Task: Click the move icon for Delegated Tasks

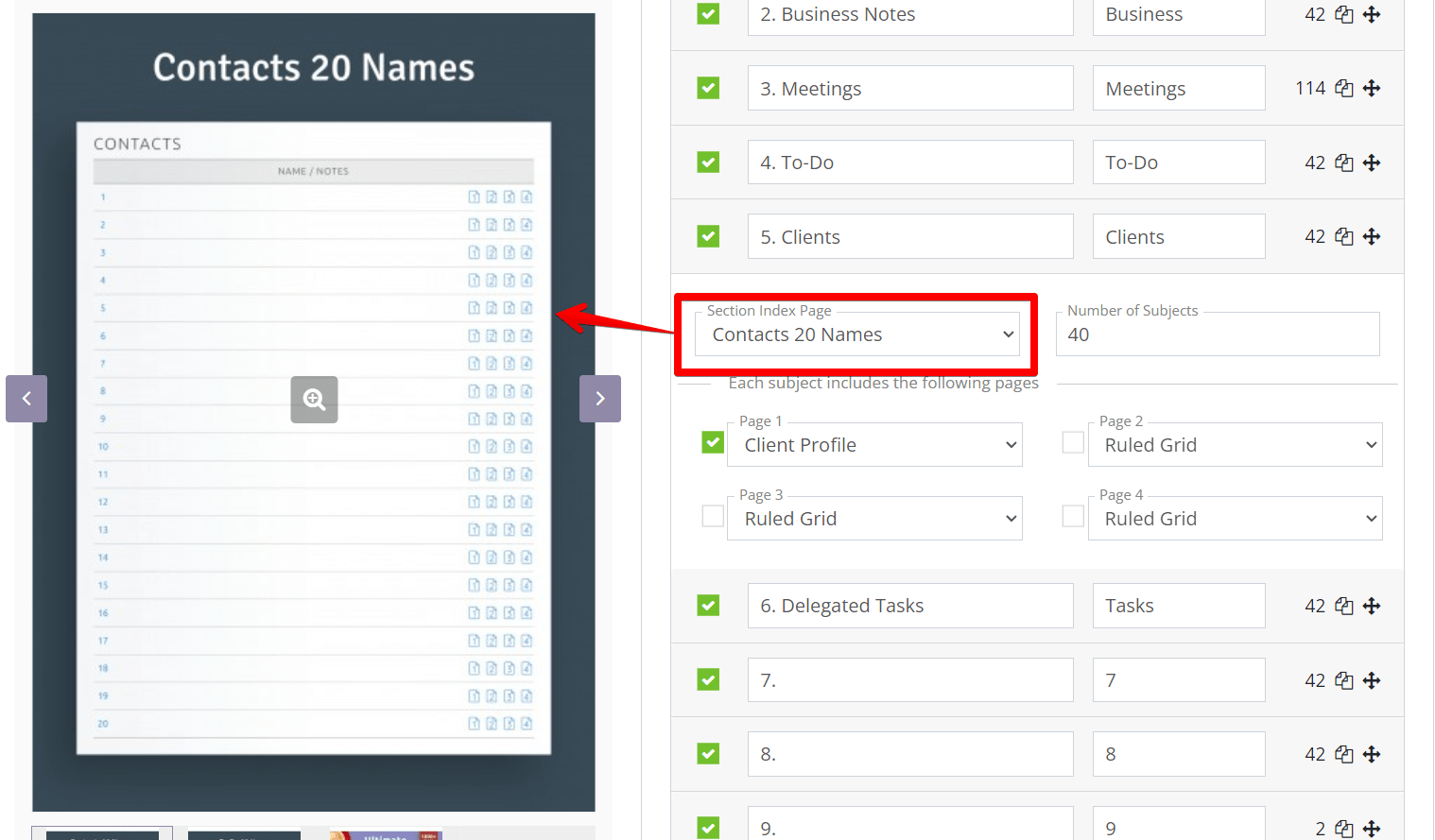Action: pos(1372,605)
